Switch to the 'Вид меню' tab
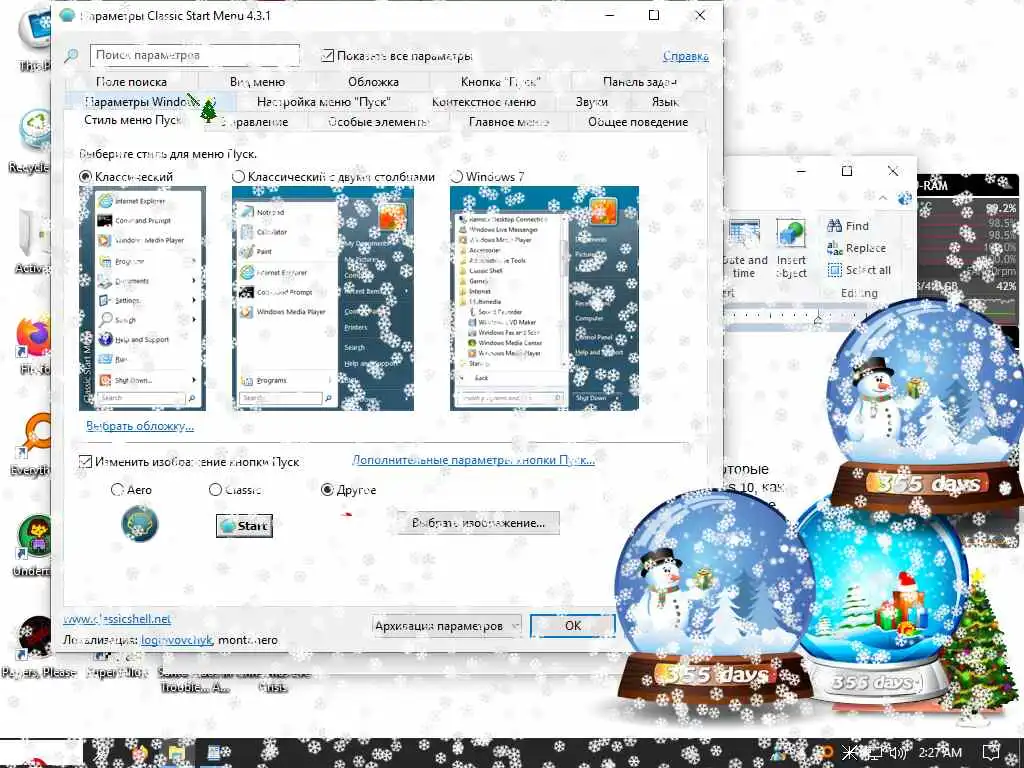This screenshot has height=768, width=1024. click(257, 82)
